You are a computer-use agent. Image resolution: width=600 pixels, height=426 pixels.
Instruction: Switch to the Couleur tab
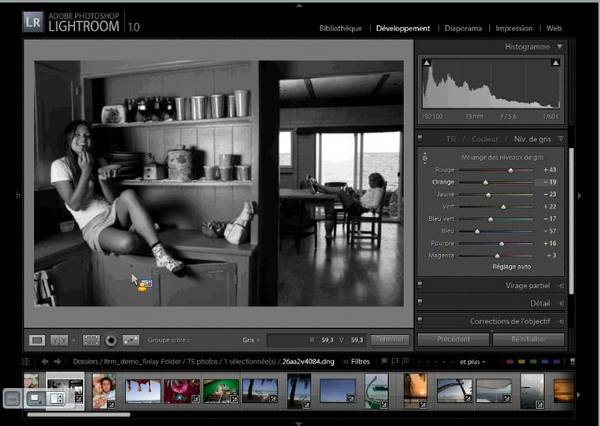(485, 139)
